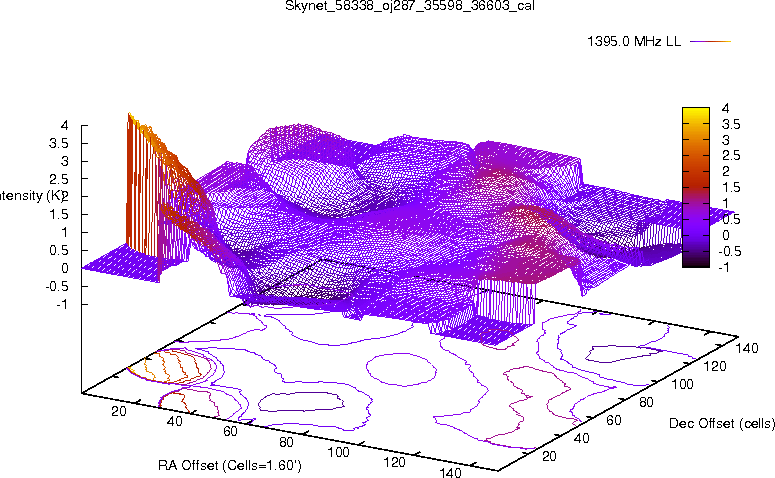Viewport: 775px width, 478px height.
Task: Select tick label 20 on the Dec Offset axis
Action: [x=549, y=456]
